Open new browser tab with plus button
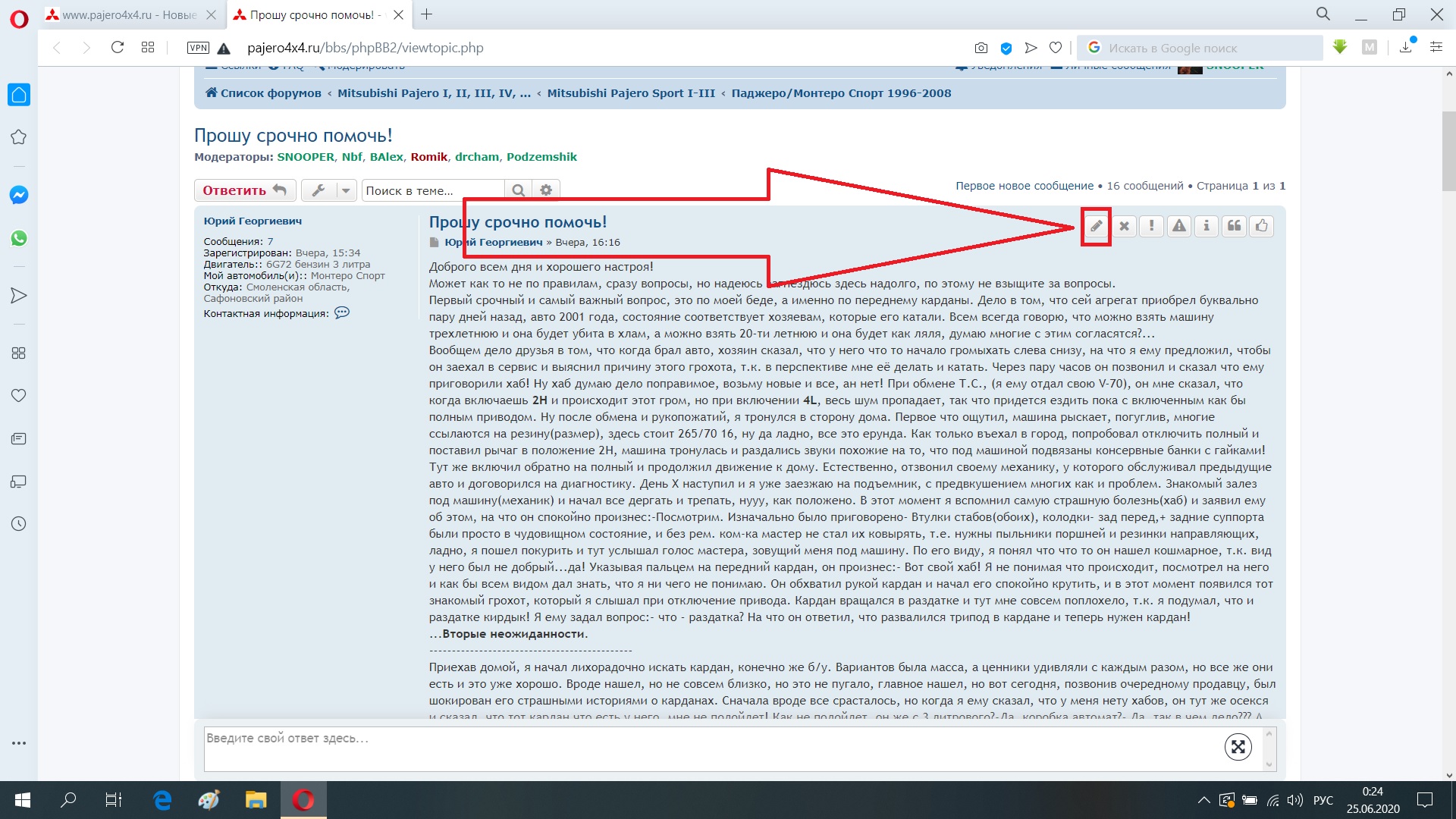 pyautogui.click(x=427, y=14)
